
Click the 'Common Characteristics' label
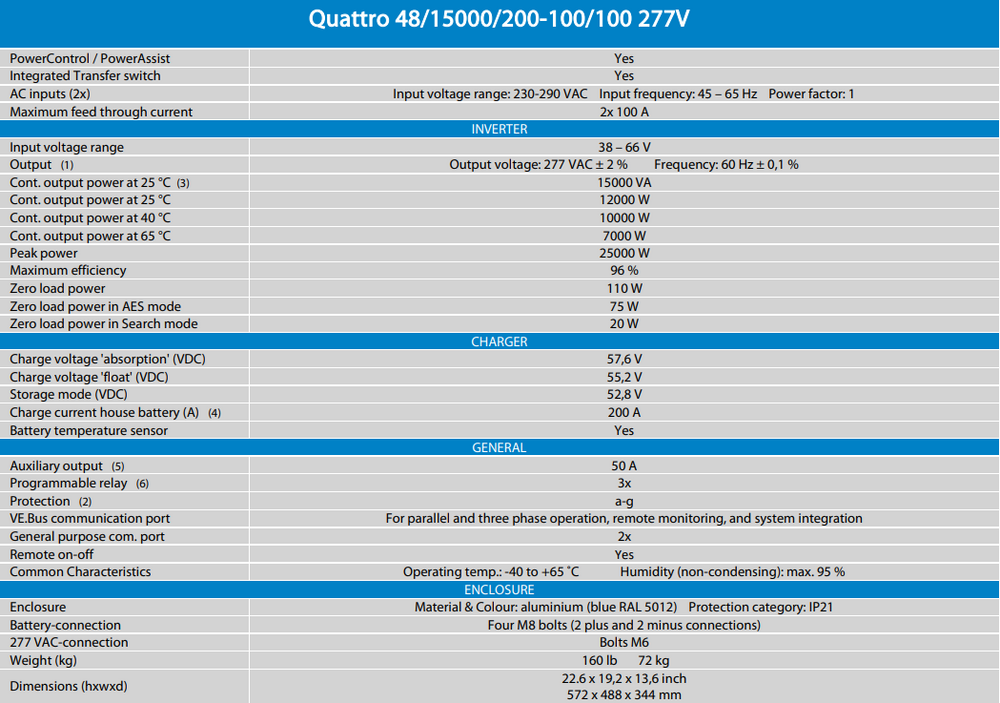(x=80, y=572)
